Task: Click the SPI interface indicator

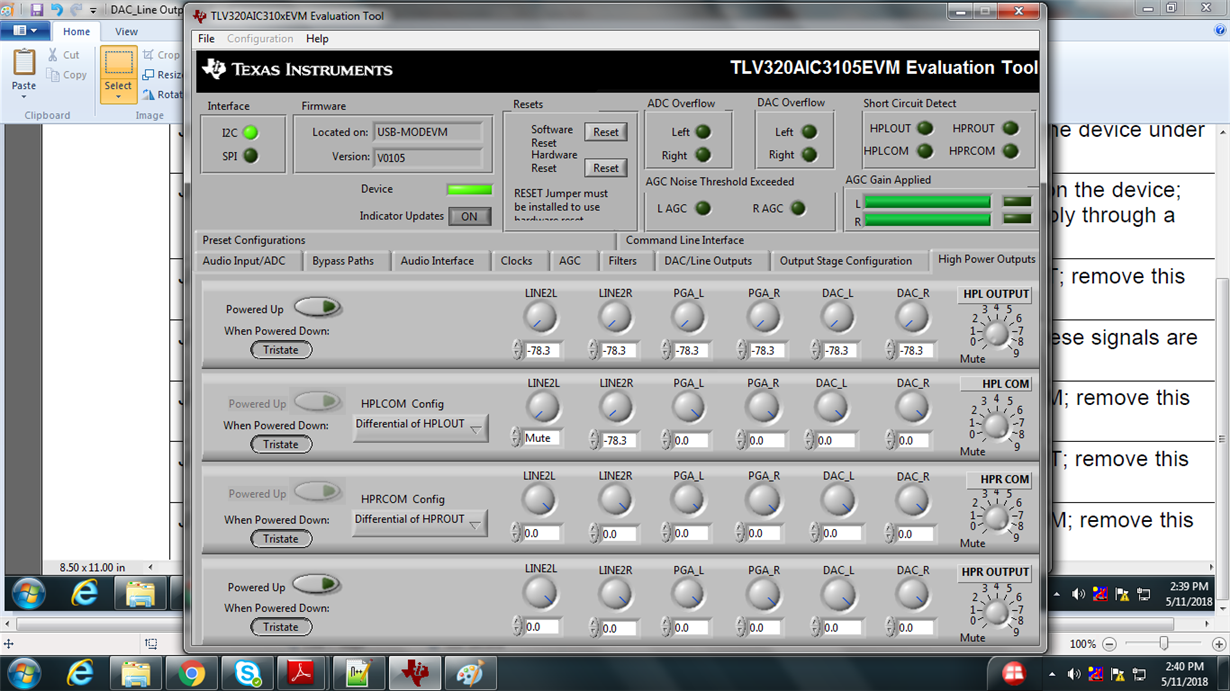Action: click(250, 156)
